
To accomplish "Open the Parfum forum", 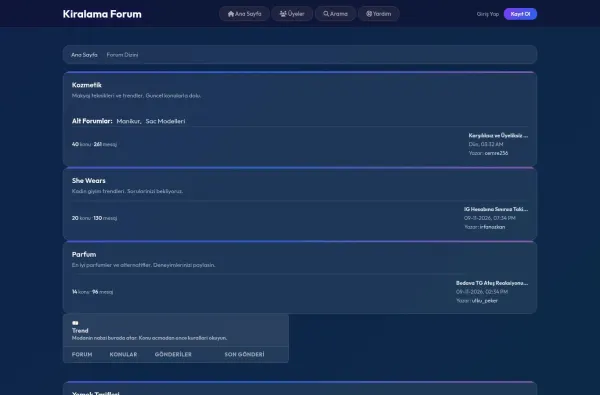I will pos(84,254).
